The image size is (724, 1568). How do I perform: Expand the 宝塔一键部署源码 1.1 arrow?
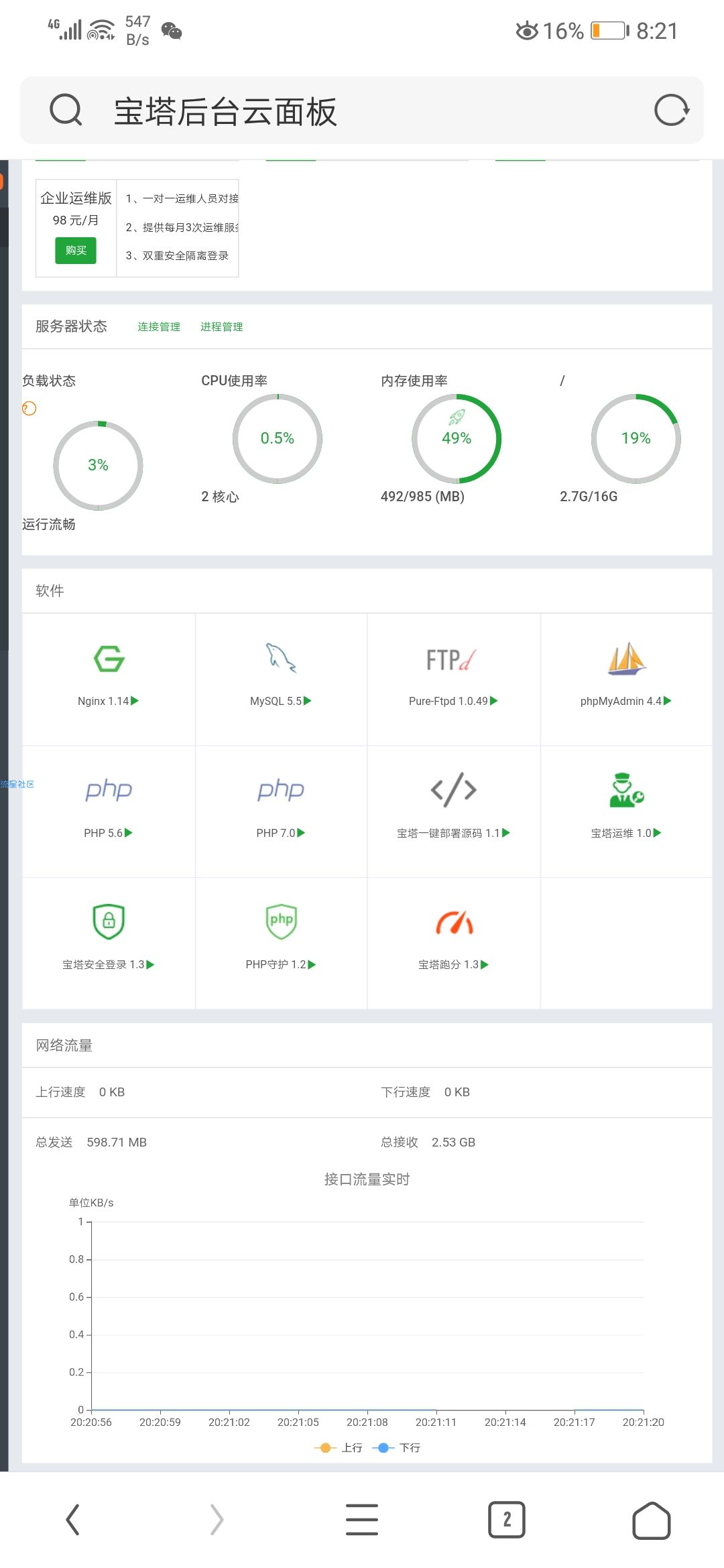(x=506, y=833)
